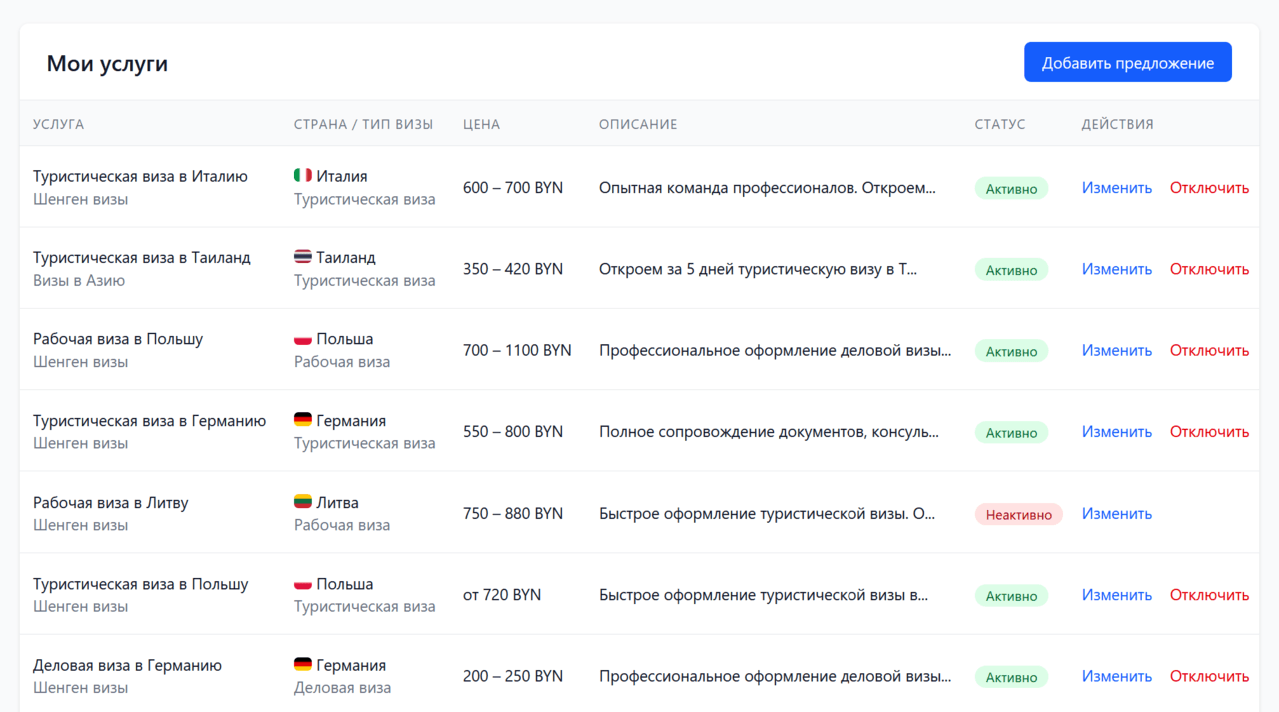The width and height of the screenshot is (1279, 712).
Task: Click the Poland flag in Рабочая виза row
Action: pyautogui.click(x=303, y=338)
